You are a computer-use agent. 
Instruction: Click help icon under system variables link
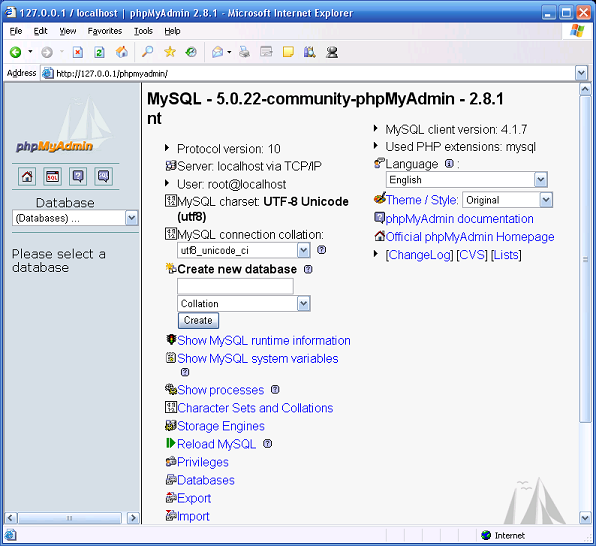(x=185, y=372)
